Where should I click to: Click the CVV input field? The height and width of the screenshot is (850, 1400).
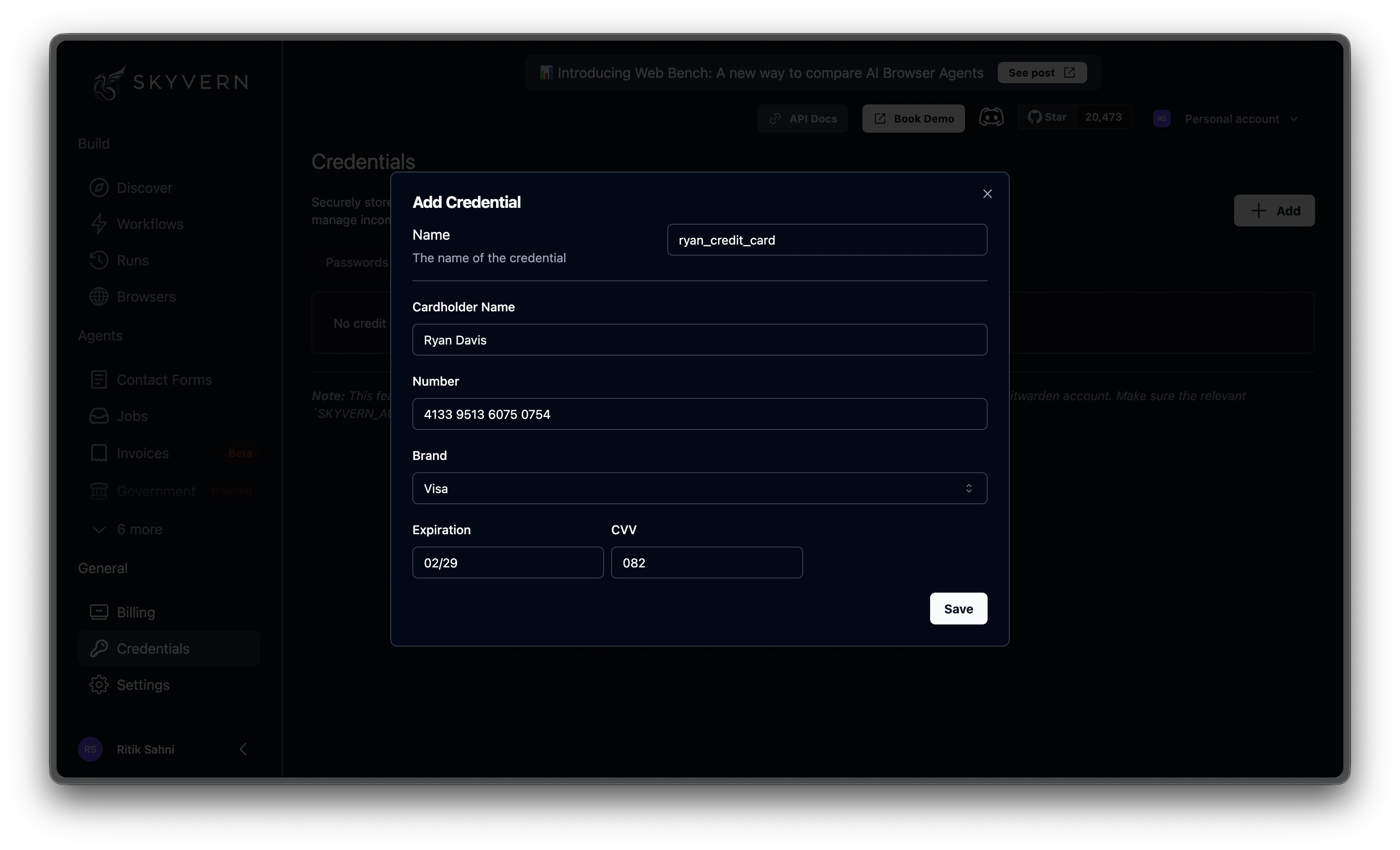point(706,562)
